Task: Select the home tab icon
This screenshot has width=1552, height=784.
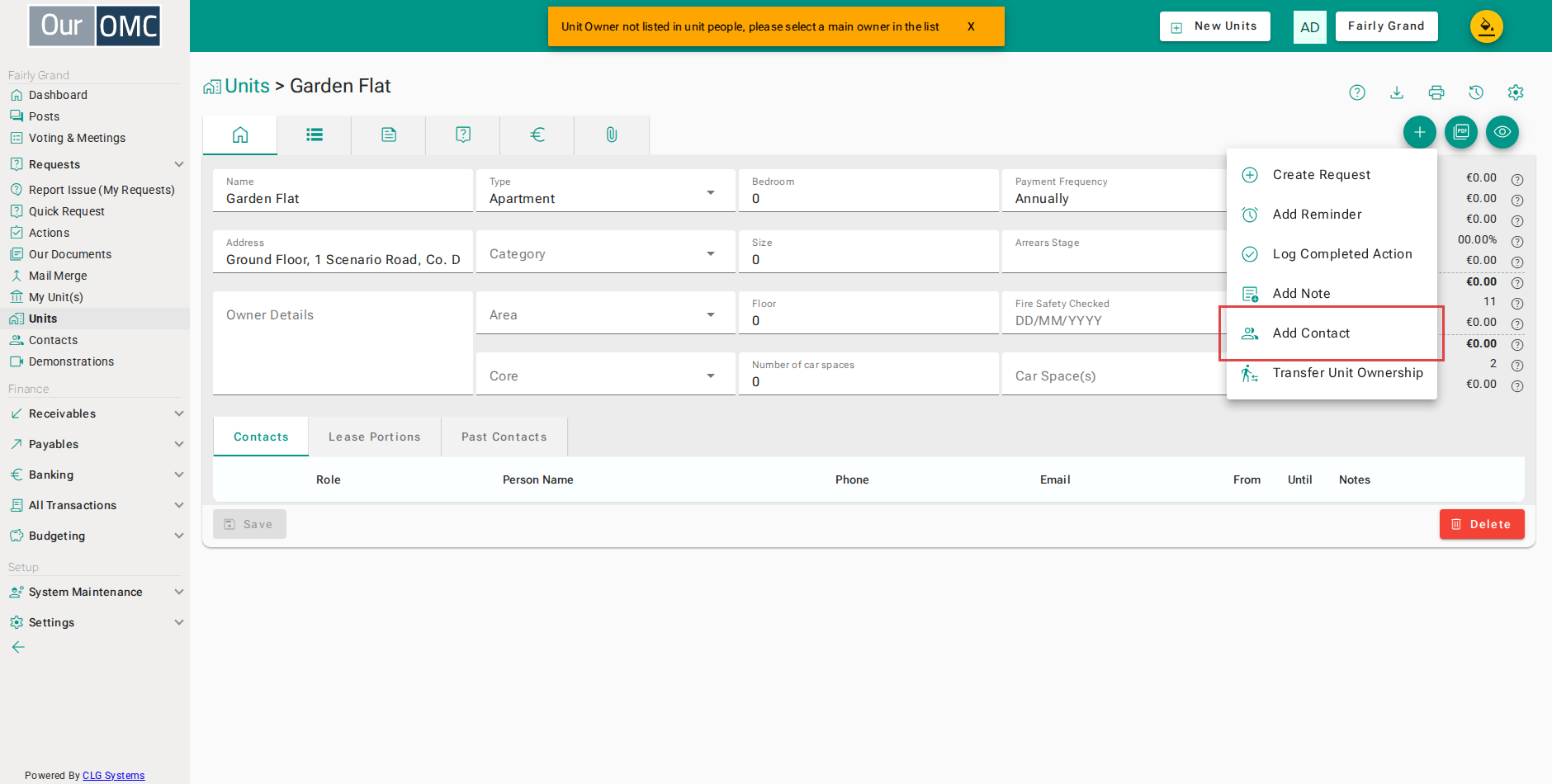Action: 240,135
